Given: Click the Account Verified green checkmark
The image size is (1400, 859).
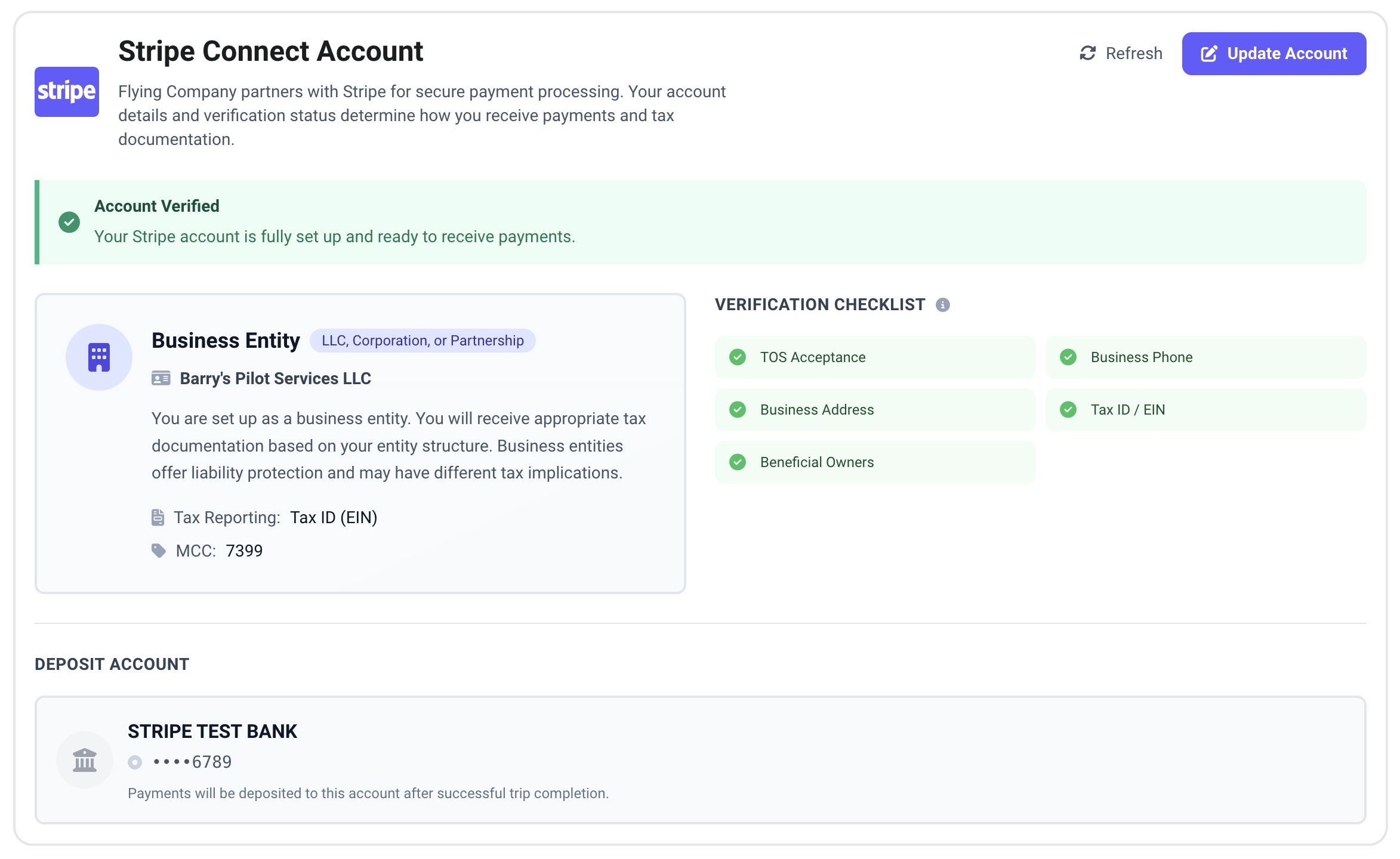Looking at the screenshot, I should click(69, 222).
